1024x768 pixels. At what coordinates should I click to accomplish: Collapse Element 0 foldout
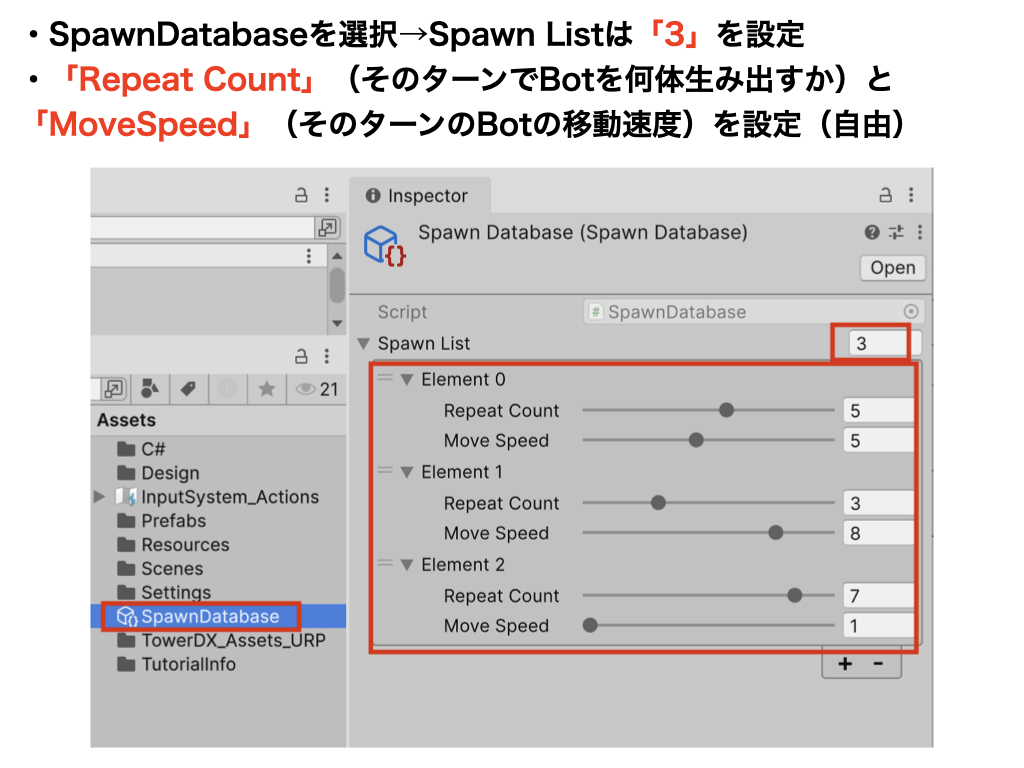(x=407, y=379)
